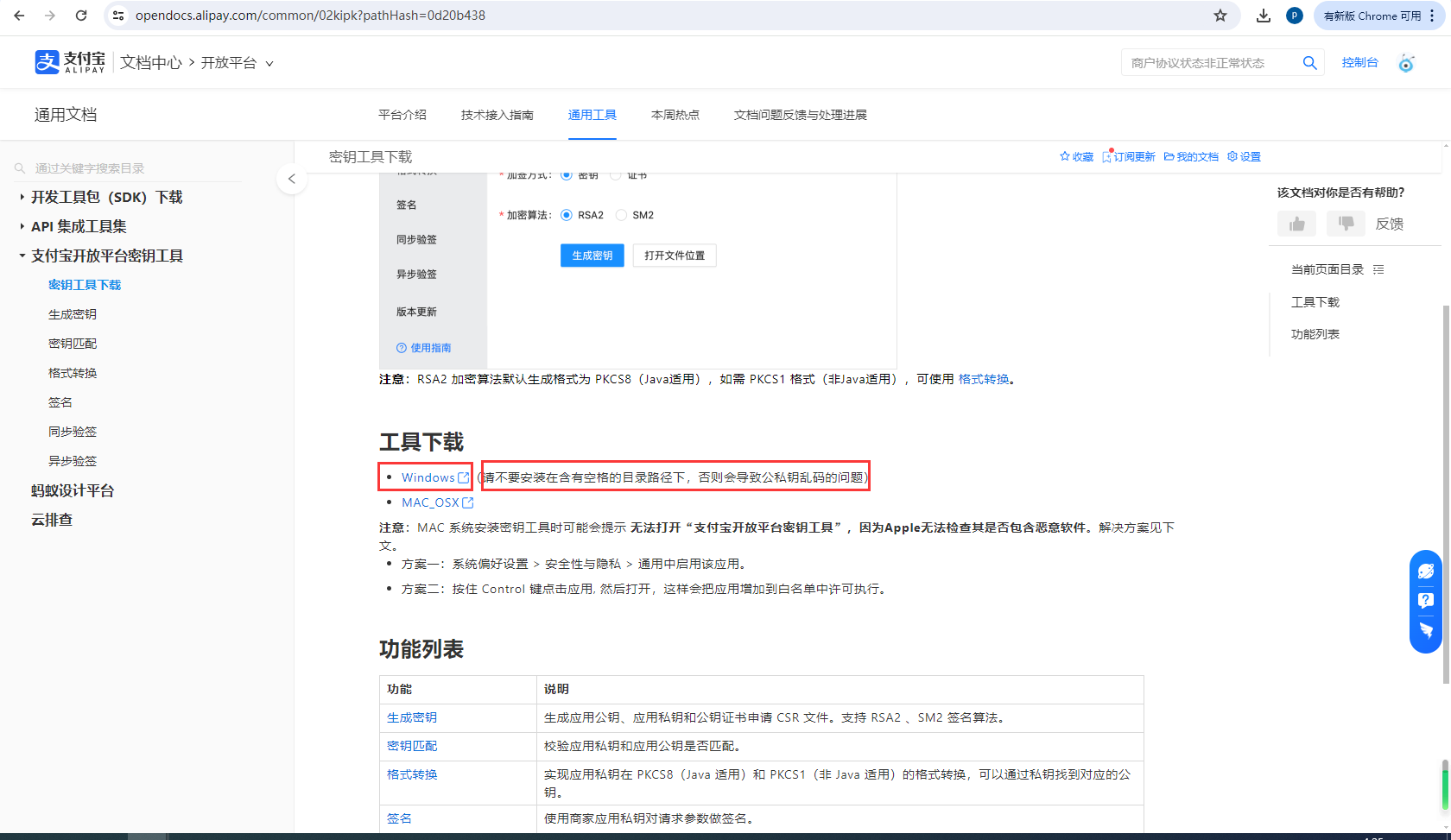Open the MAC_OSX download link

[438, 502]
